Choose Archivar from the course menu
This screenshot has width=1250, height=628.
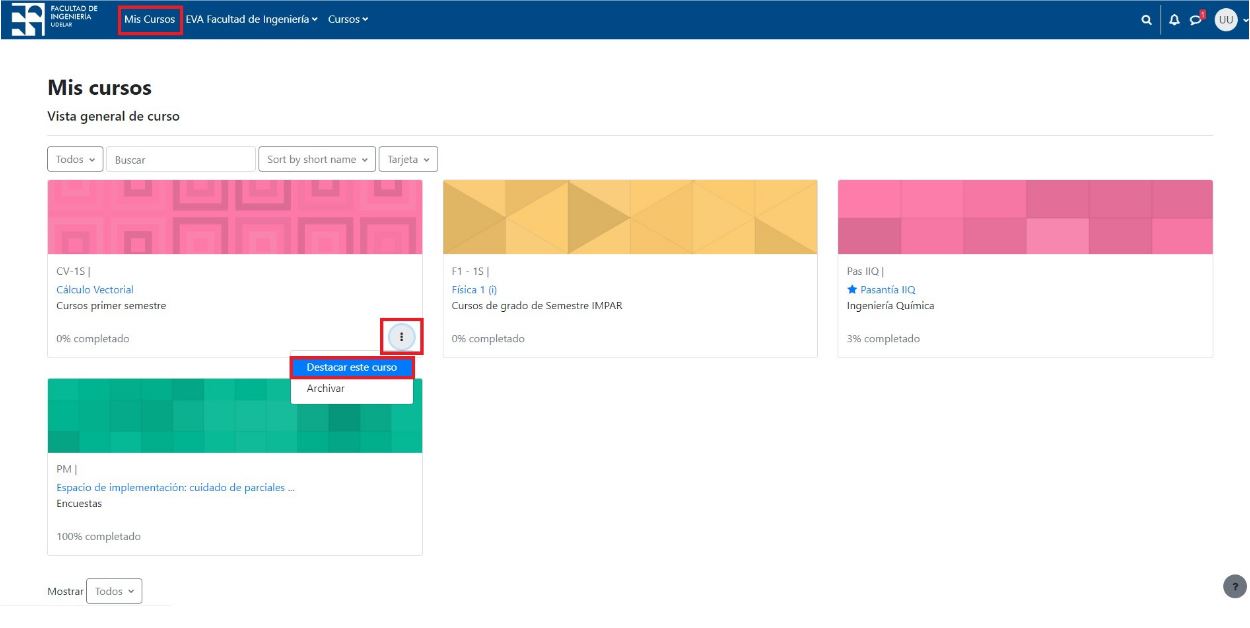pos(326,389)
